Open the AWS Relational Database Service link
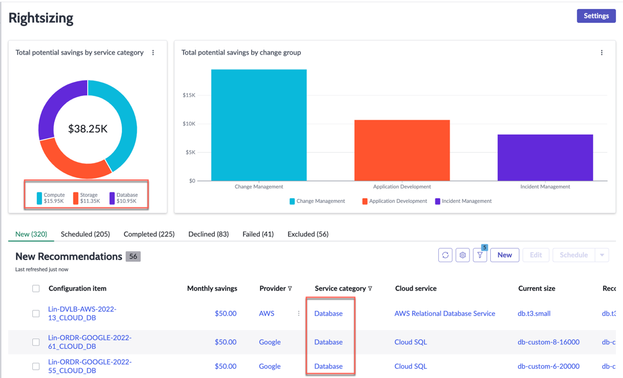 tap(445, 314)
